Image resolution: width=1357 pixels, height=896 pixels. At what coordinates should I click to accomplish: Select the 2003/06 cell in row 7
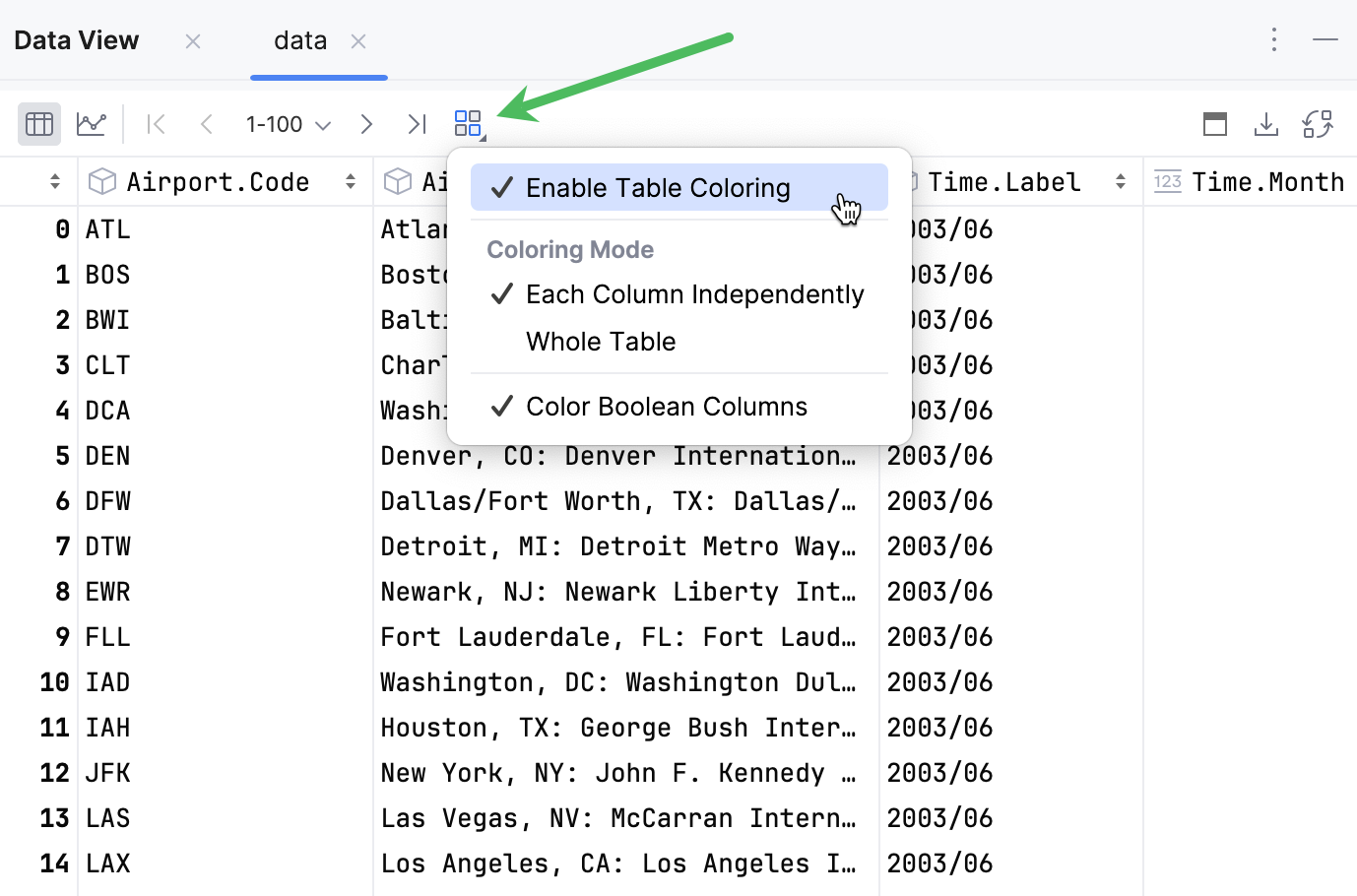coord(1011,546)
